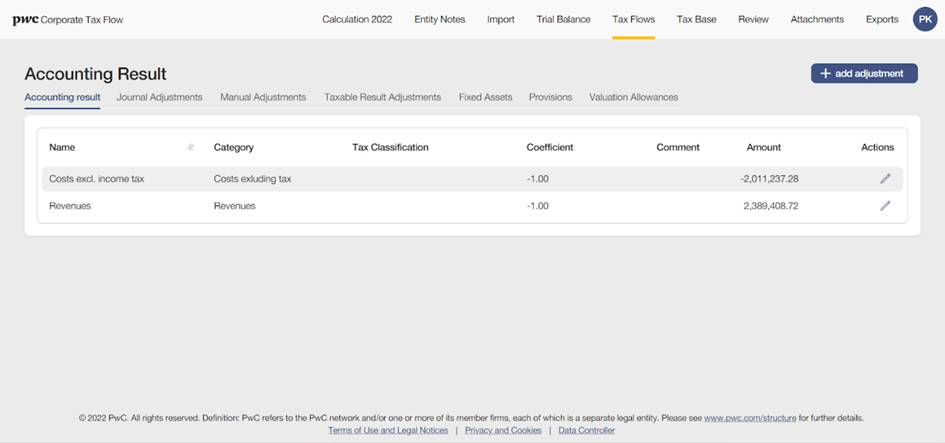945x443 pixels.
Task: Open Calculation 2022 in top navigation
Action: (357, 19)
